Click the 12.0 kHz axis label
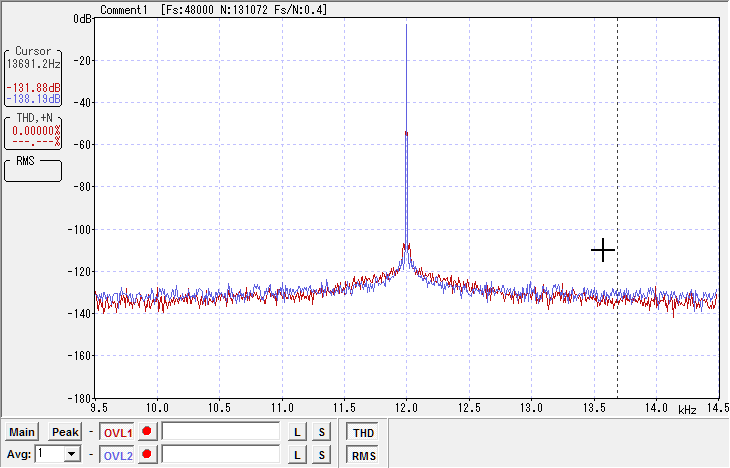The height and width of the screenshot is (468, 730). coord(406,408)
